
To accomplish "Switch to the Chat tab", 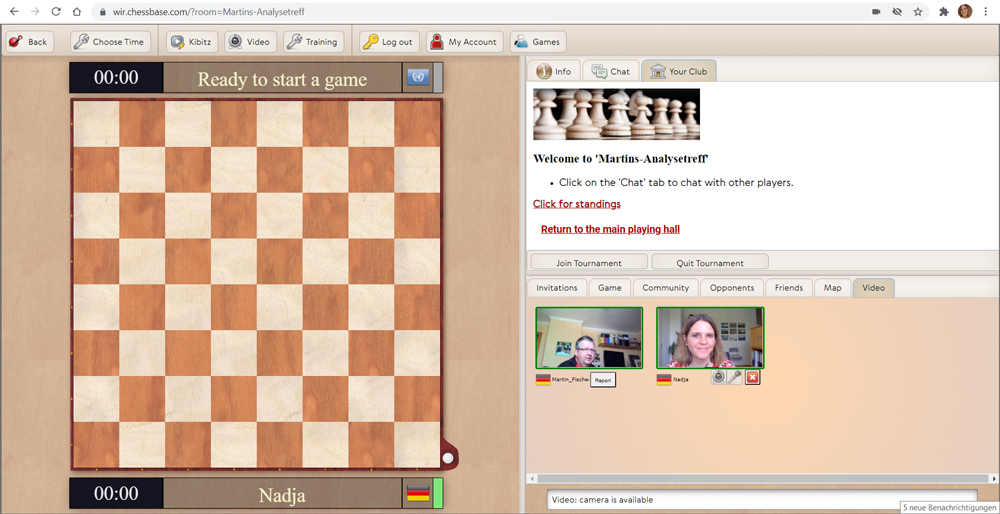I will pyautogui.click(x=611, y=72).
